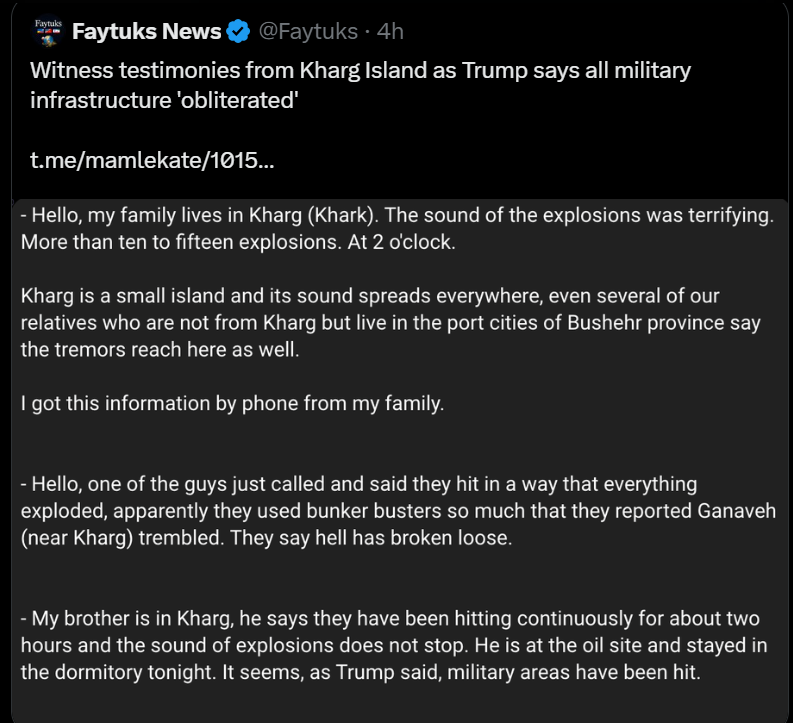Open the Faytuks News display name

point(146,31)
